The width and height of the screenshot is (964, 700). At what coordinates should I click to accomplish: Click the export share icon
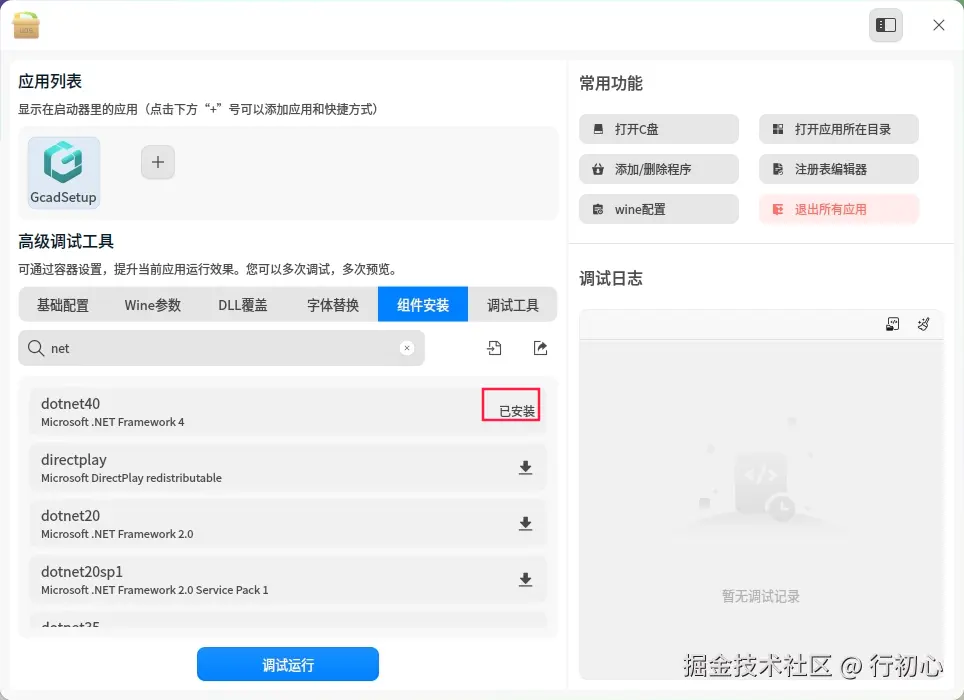coord(540,348)
